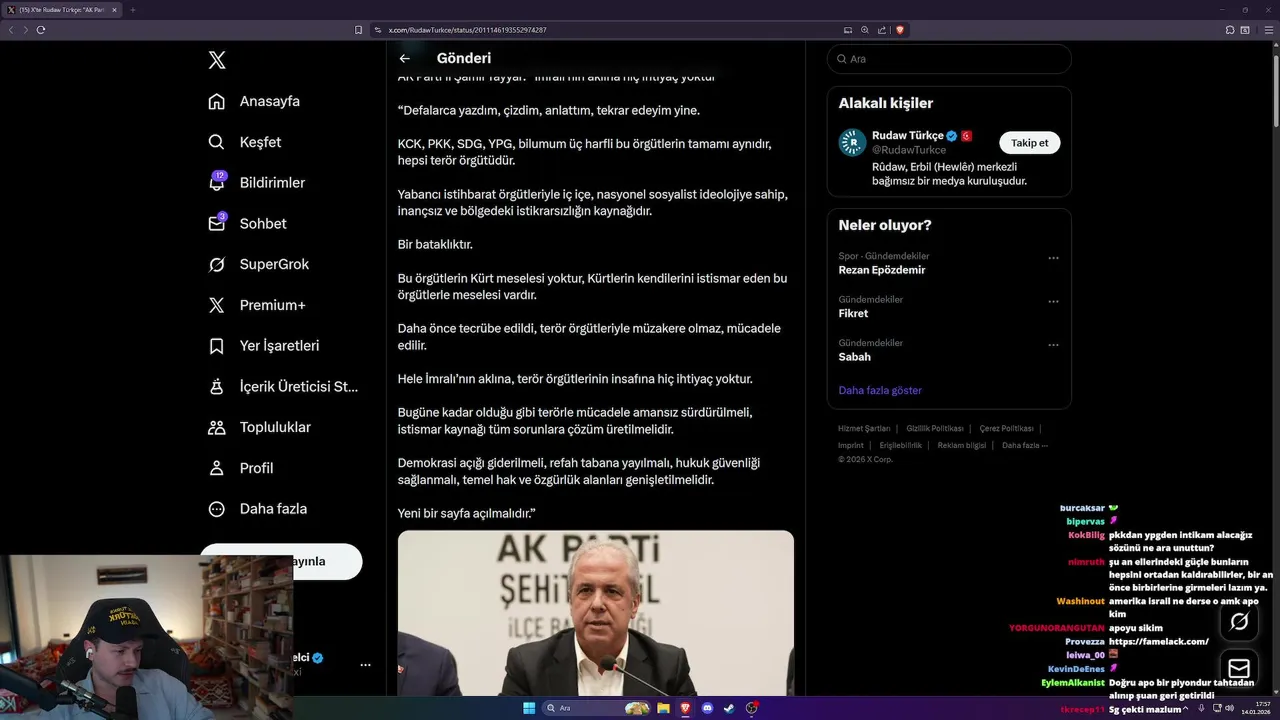Open OBS Studio on taskbar

(751, 708)
